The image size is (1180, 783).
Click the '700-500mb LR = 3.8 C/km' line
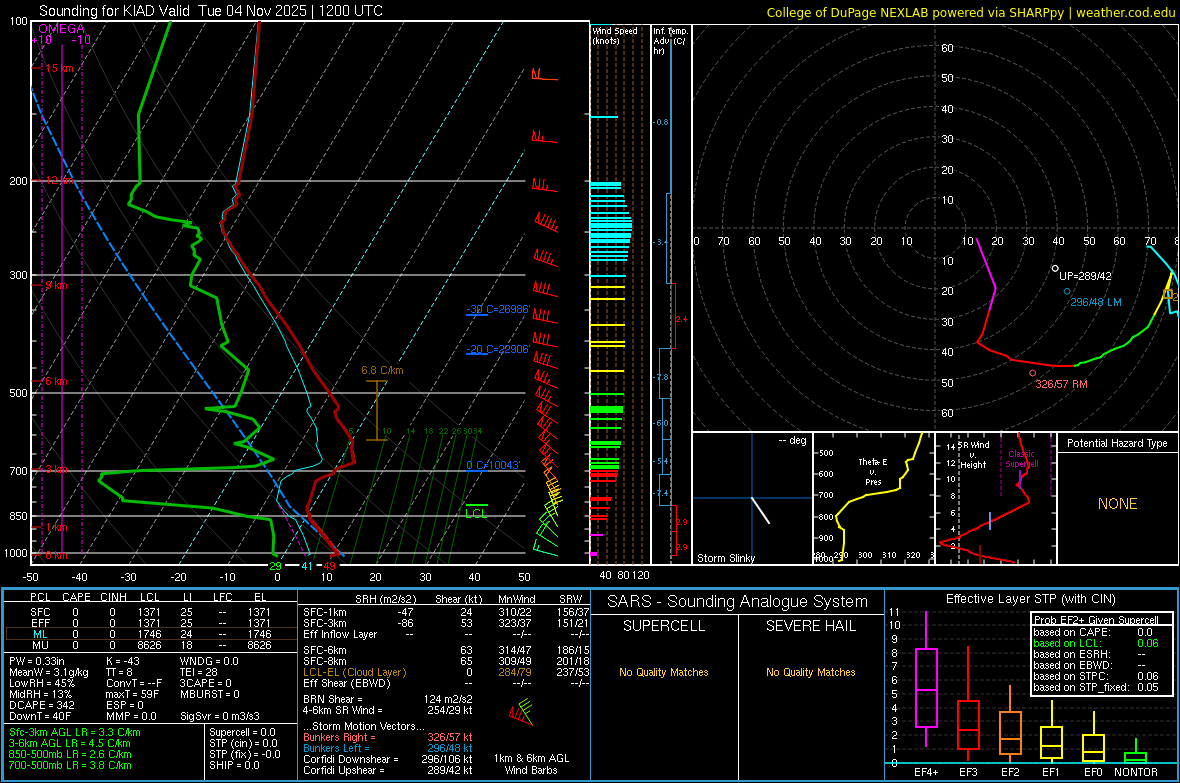[70, 765]
